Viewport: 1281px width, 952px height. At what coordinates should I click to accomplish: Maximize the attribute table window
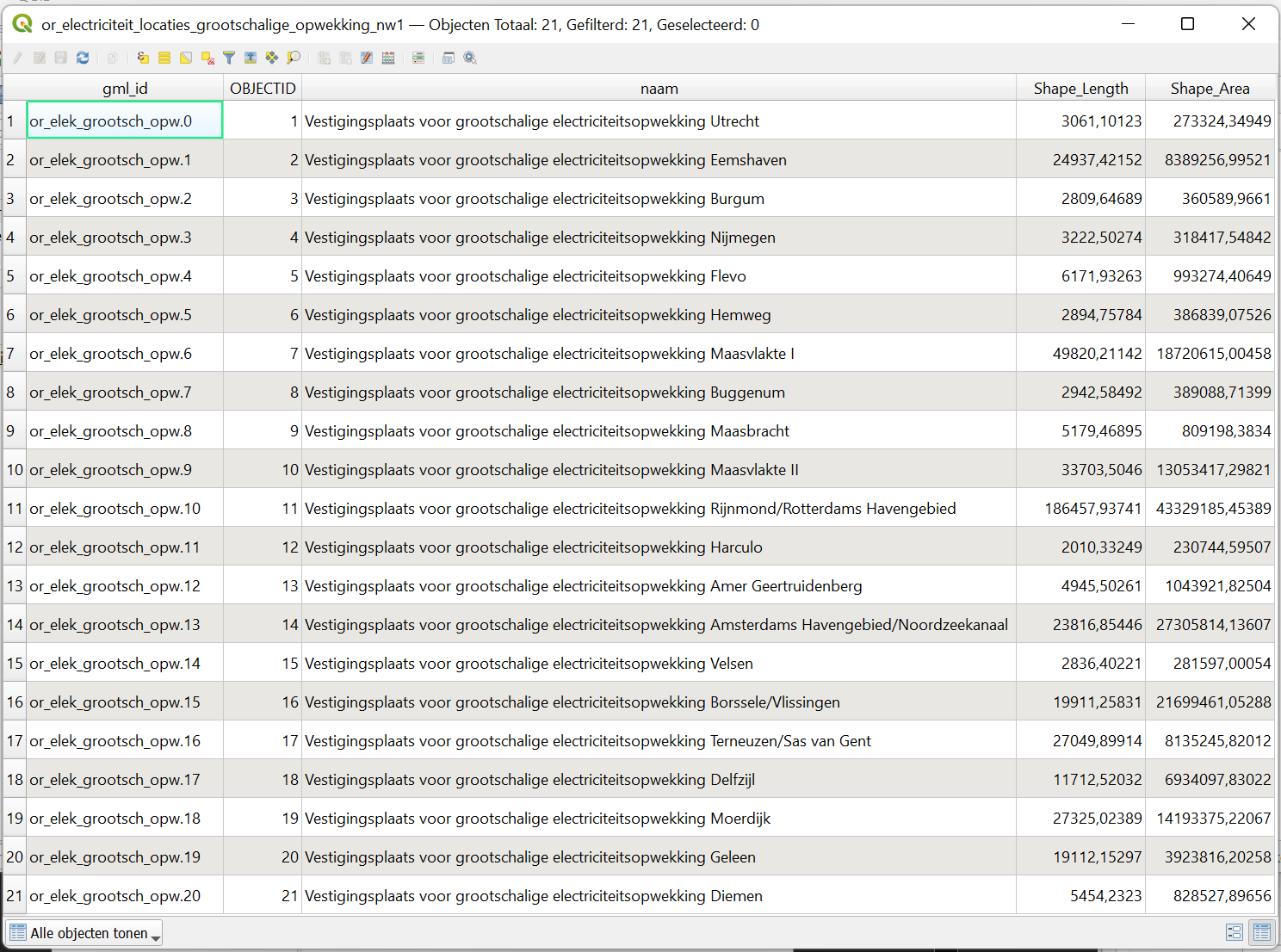pos(1187,24)
